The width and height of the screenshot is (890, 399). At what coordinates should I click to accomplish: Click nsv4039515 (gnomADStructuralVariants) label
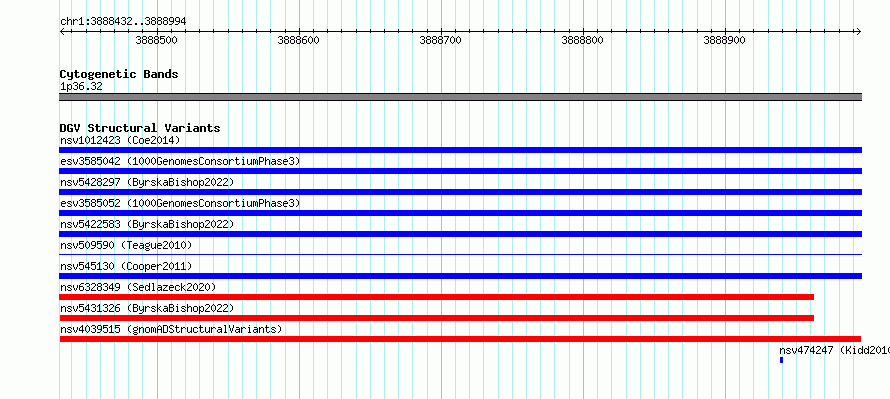(x=171, y=329)
